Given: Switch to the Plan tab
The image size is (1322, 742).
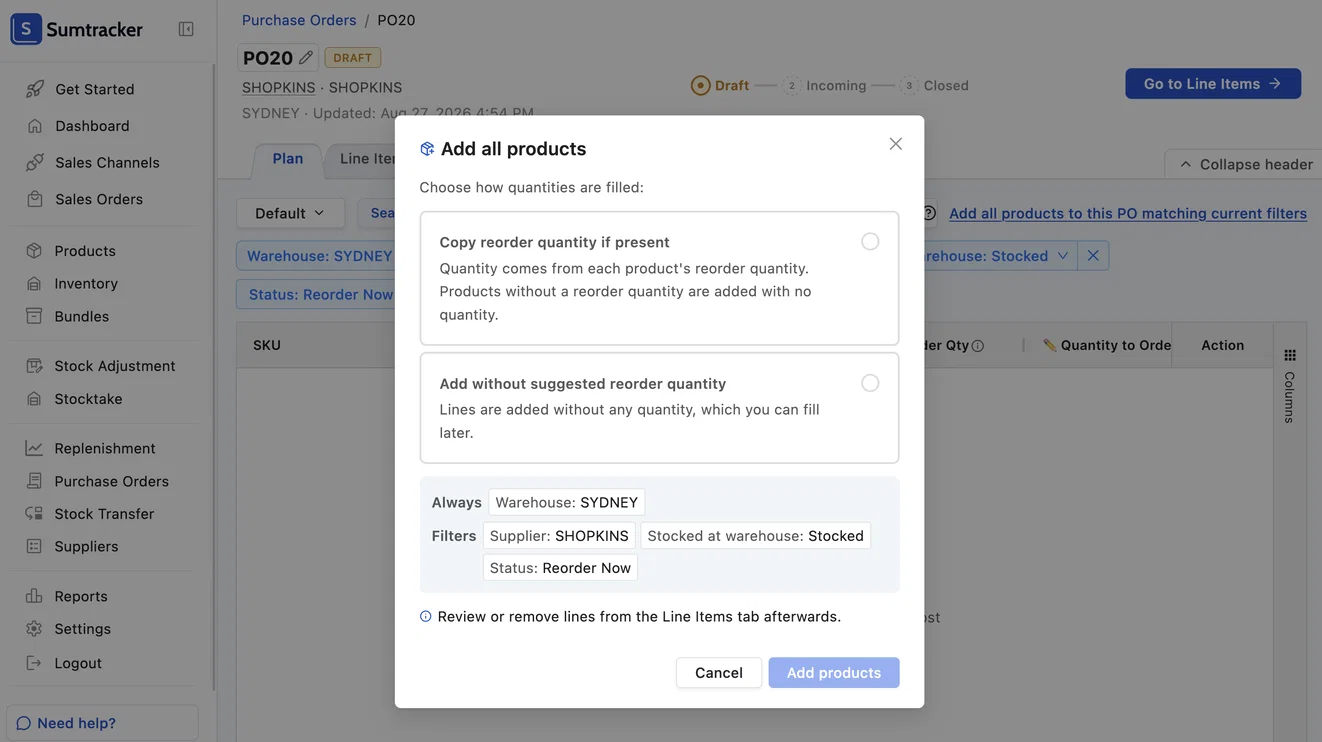Looking at the screenshot, I should 287,159.
